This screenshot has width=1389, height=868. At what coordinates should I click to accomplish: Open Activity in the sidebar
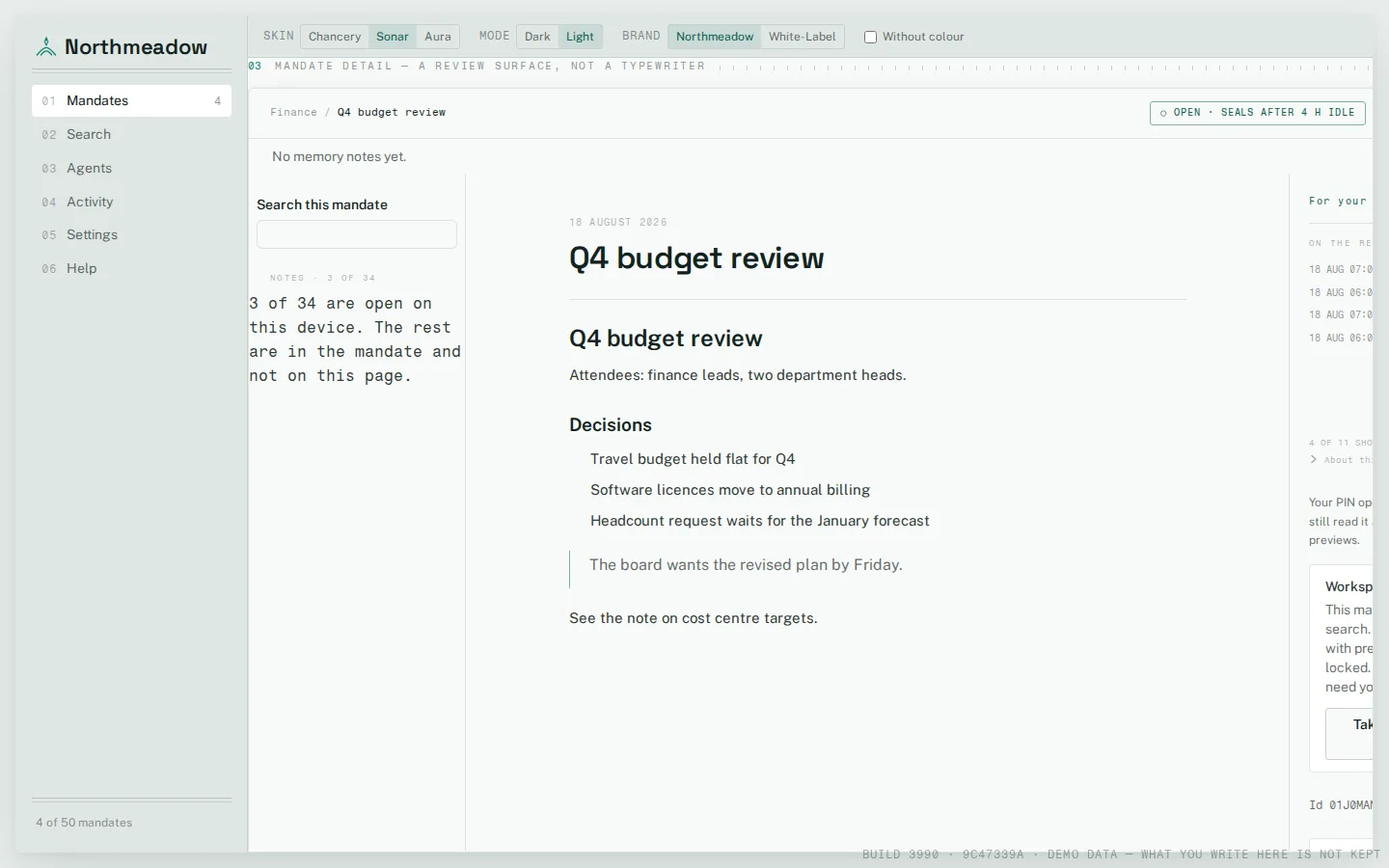[131, 202]
